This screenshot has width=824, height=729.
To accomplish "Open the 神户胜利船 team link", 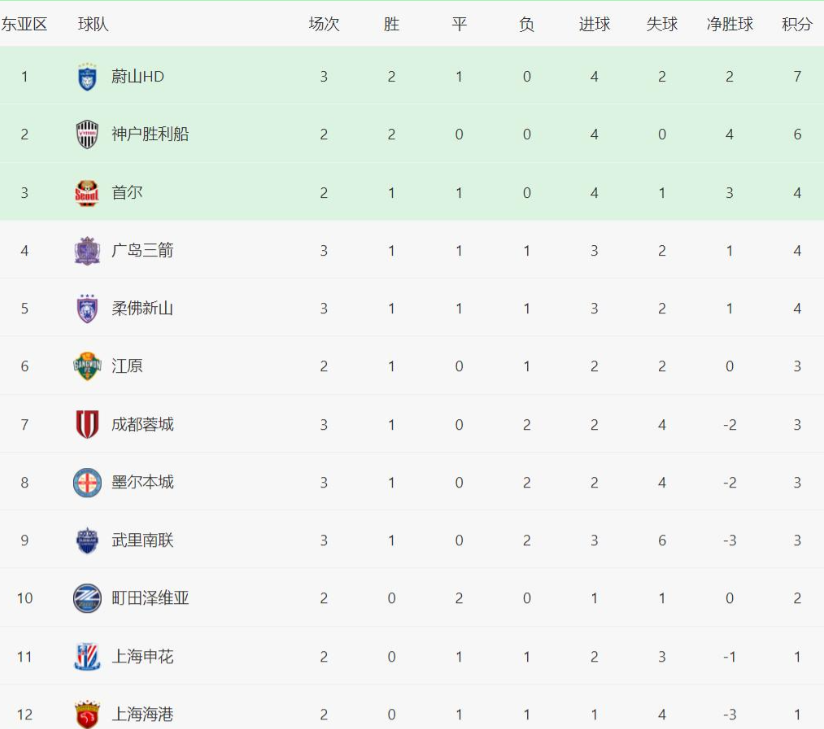I will pyautogui.click(x=150, y=135).
